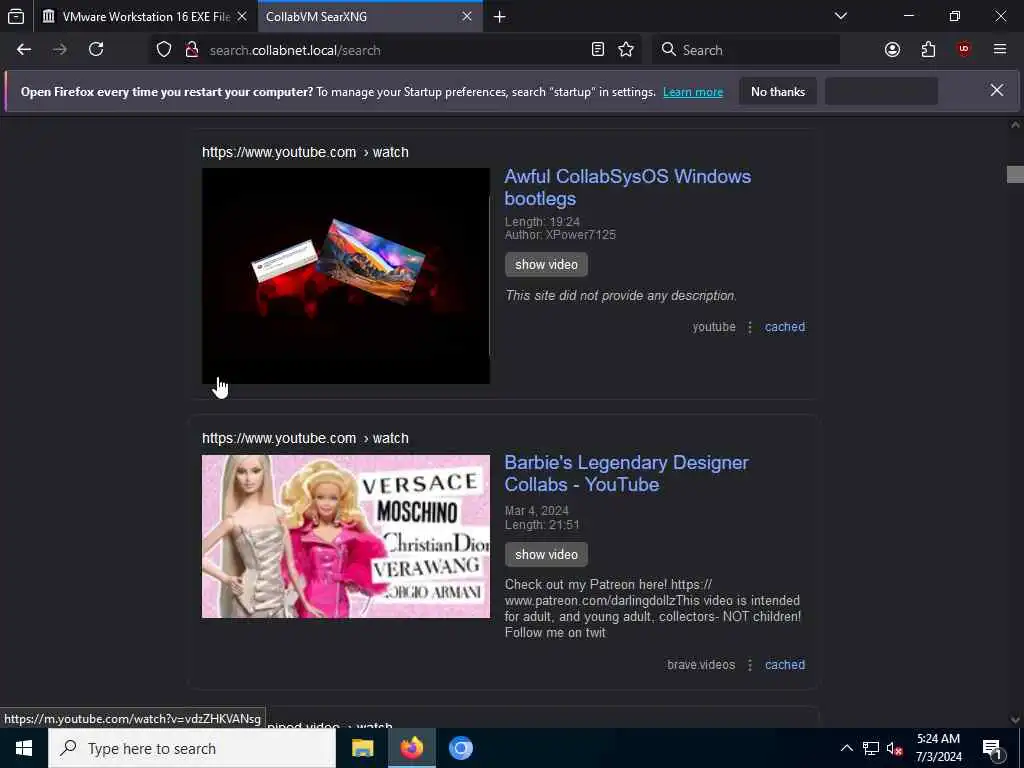
Task: Open the network status tray icon
Action: click(x=871, y=748)
